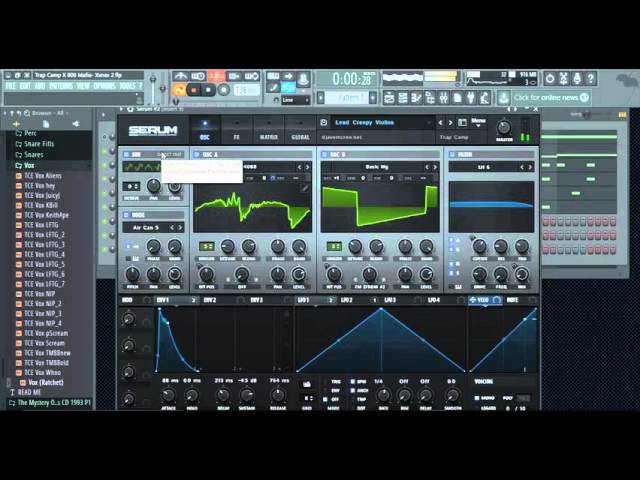Select next filter type arrow
The image size is (640, 480).
click(x=530, y=167)
